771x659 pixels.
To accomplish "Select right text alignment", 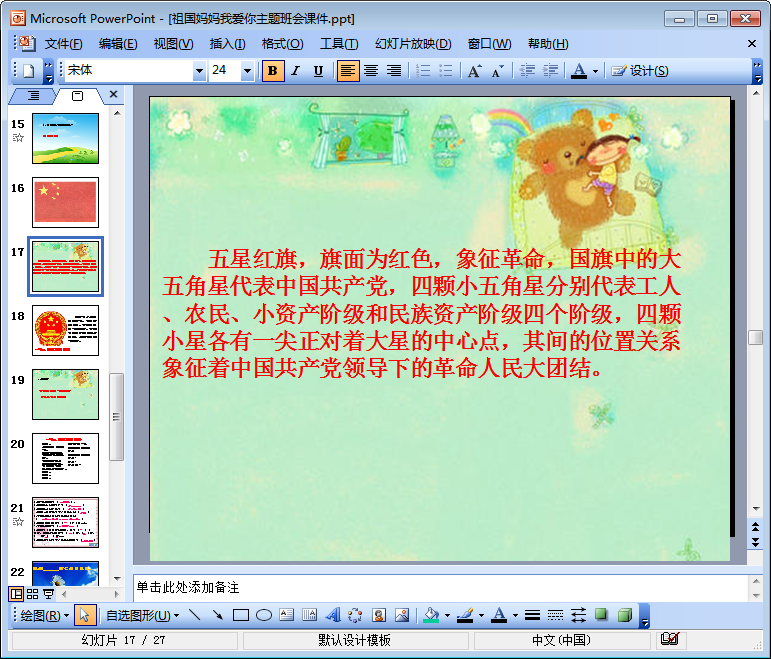I will 393,71.
